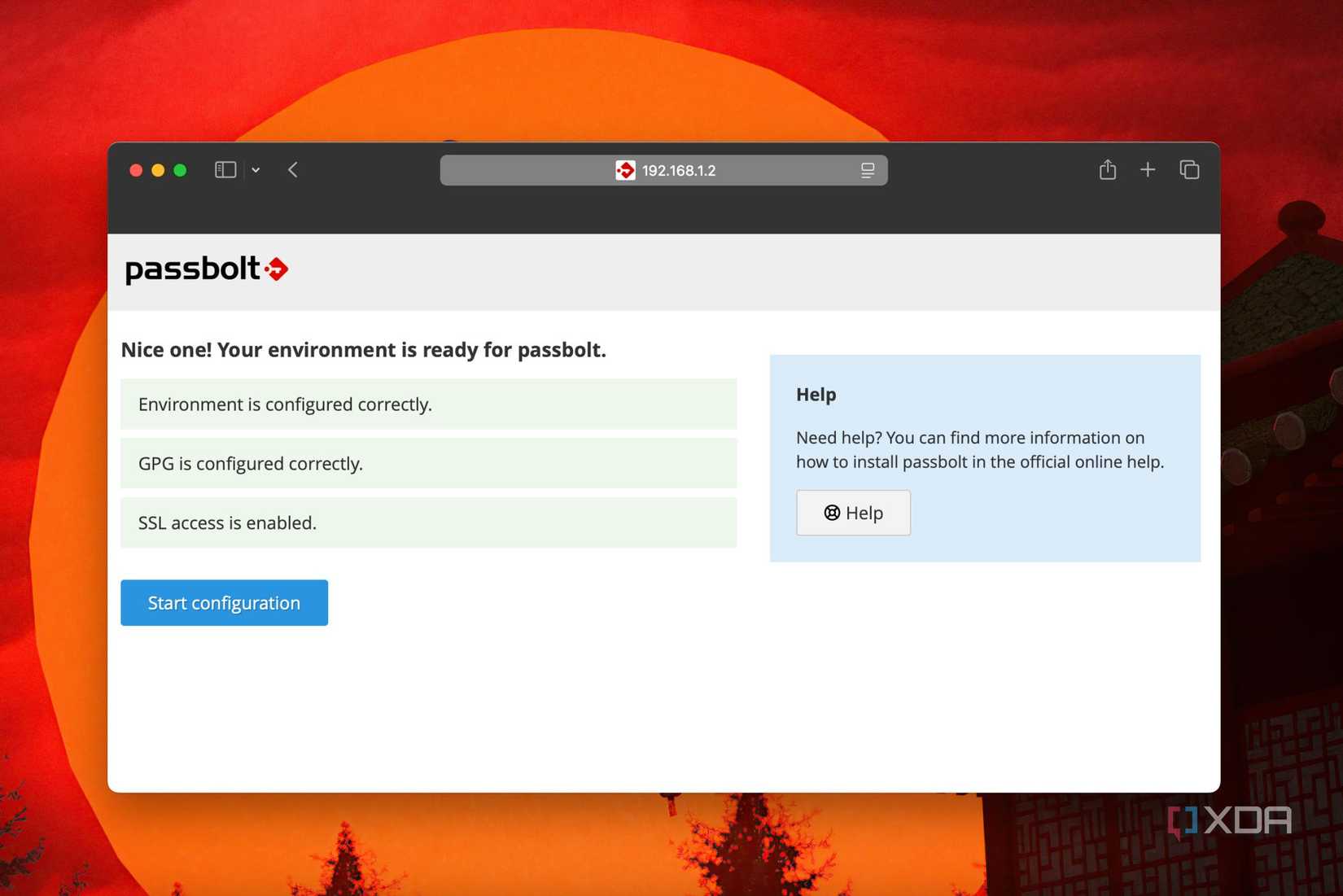Open a new tab with the plus icon

1148,169
